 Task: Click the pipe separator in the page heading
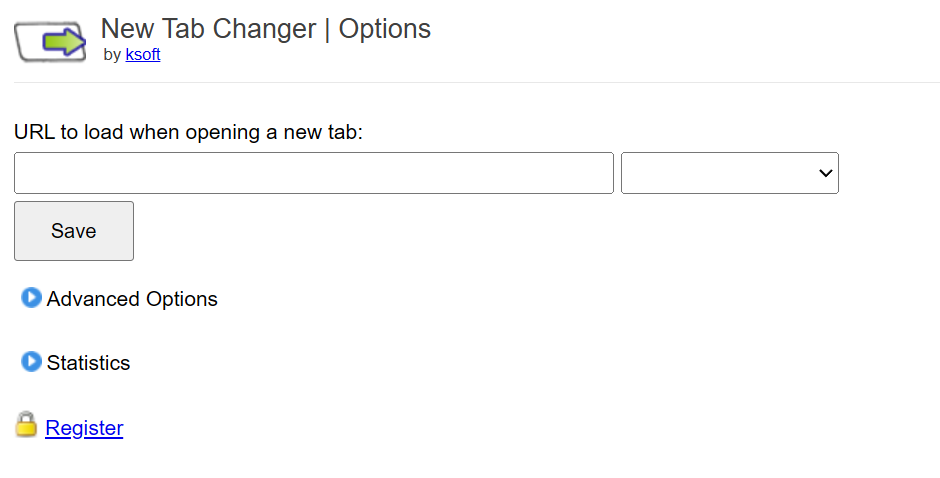point(326,29)
